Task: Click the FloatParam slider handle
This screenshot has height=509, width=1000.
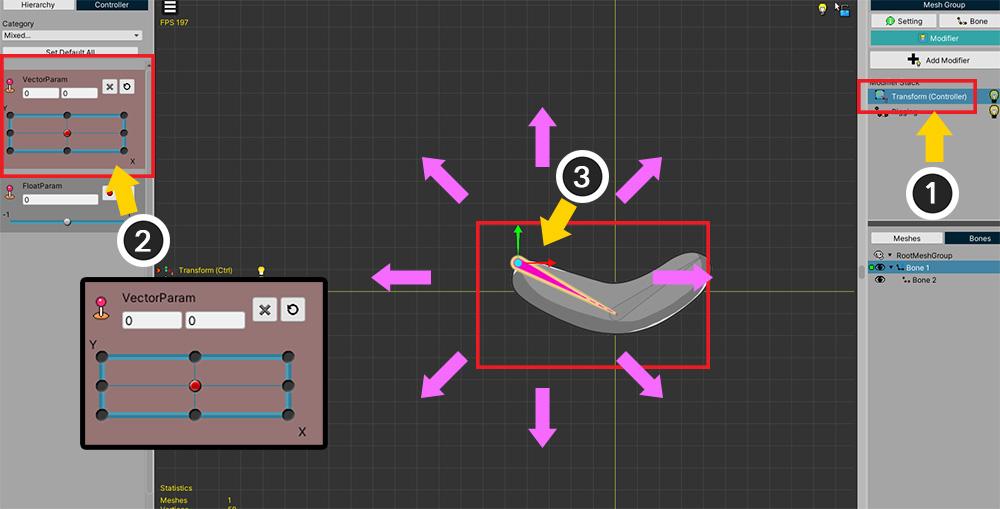Action: tap(67, 222)
